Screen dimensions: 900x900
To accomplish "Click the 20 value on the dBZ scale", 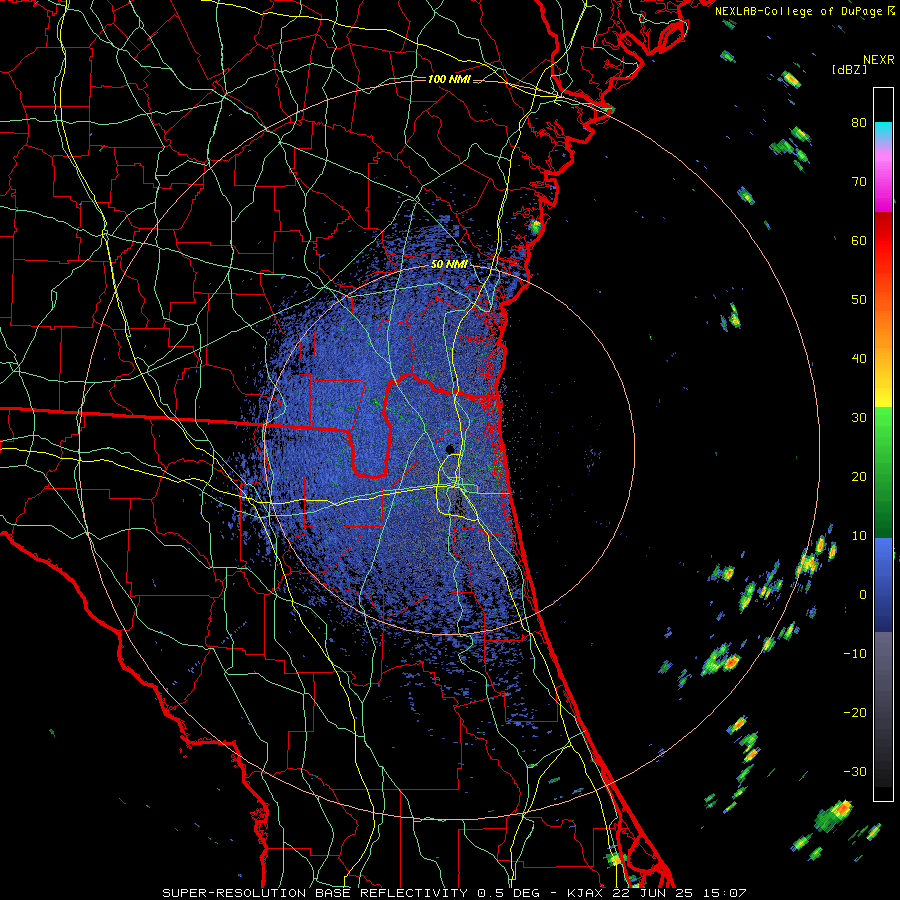I will click(x=859, y=477).
